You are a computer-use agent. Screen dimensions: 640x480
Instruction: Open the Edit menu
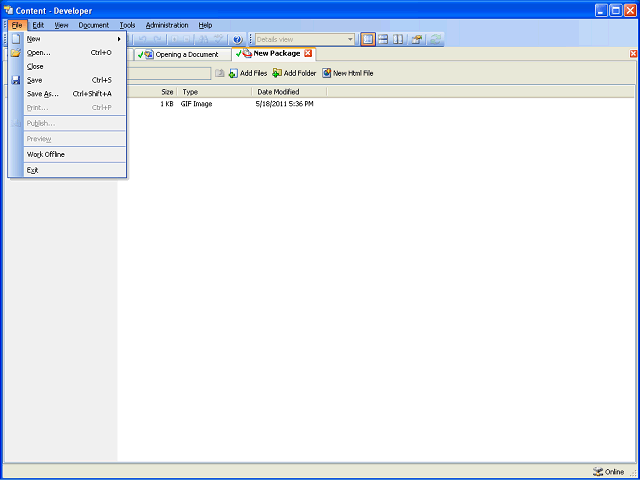[38, 25]
